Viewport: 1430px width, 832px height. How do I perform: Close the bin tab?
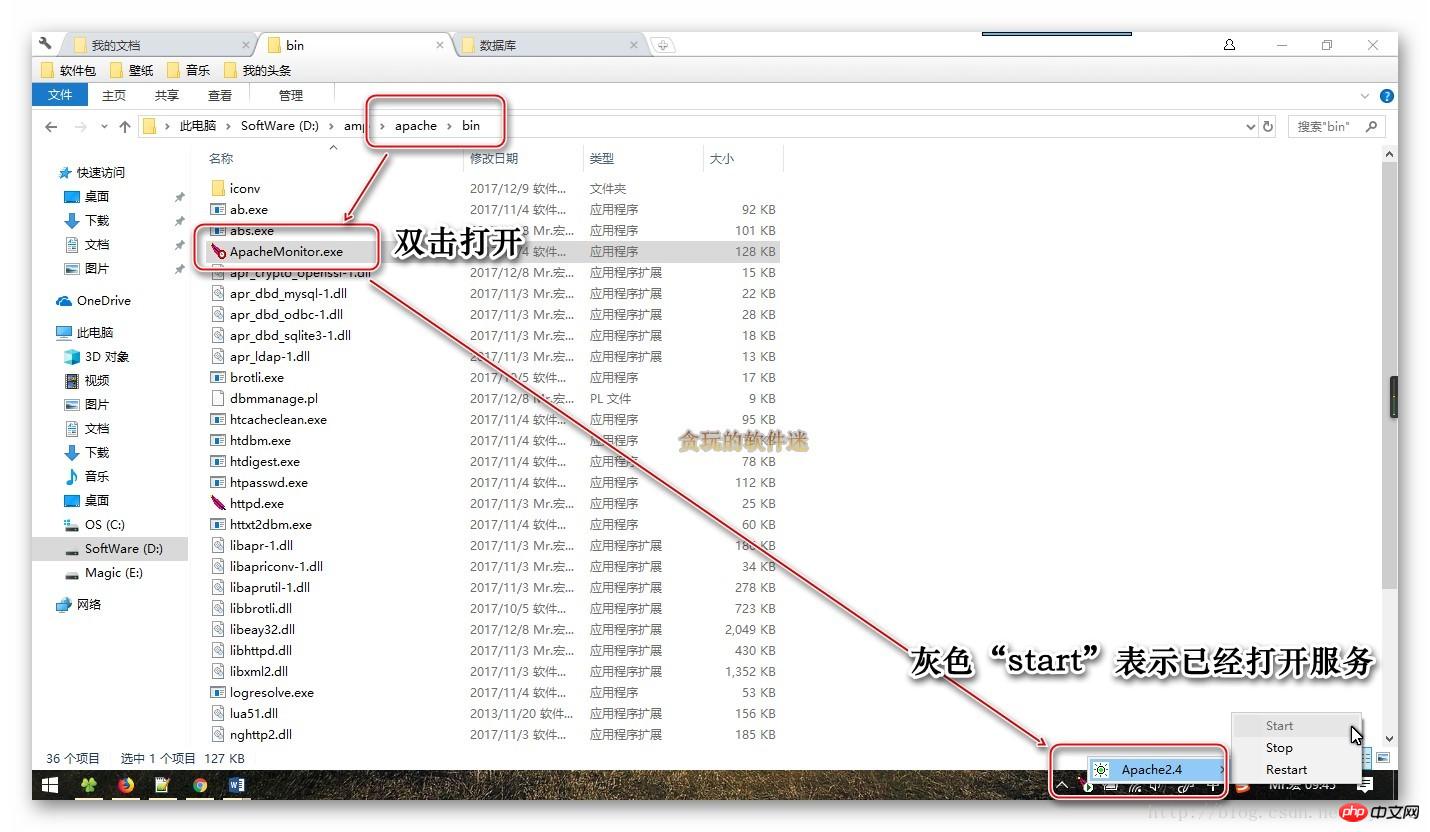tap(440, 45)
